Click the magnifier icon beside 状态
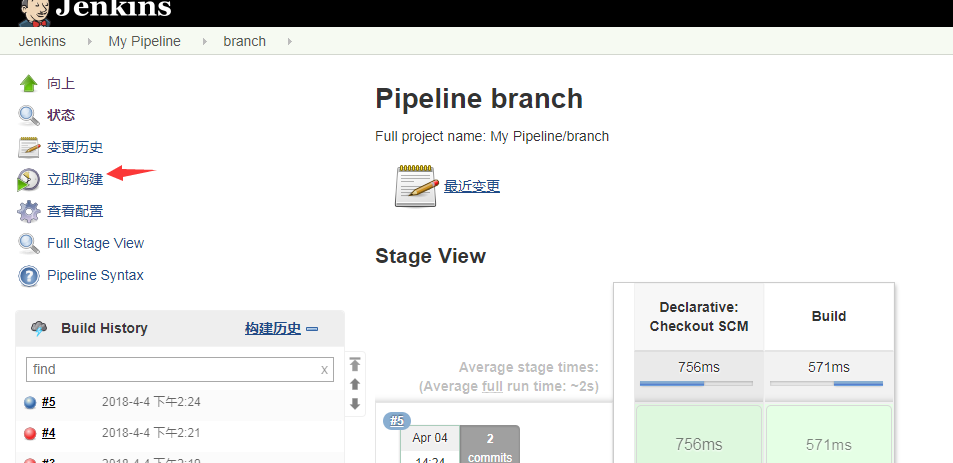Viewport: 953px width, 463px height. pyautogui.click(x=29, y=115)
